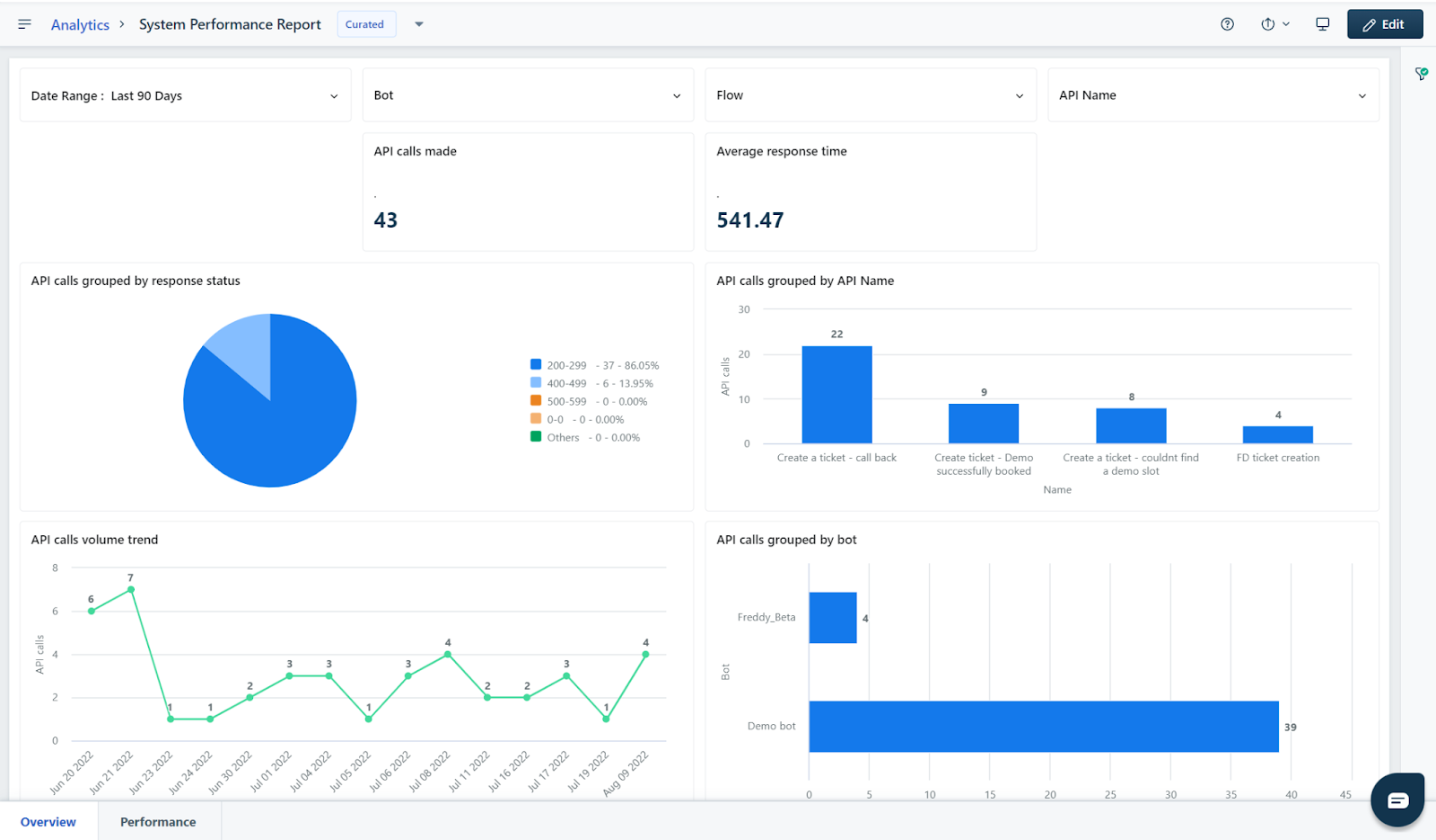
Task: Click the FD ticket creation bar
Action: pos(1278,435)
